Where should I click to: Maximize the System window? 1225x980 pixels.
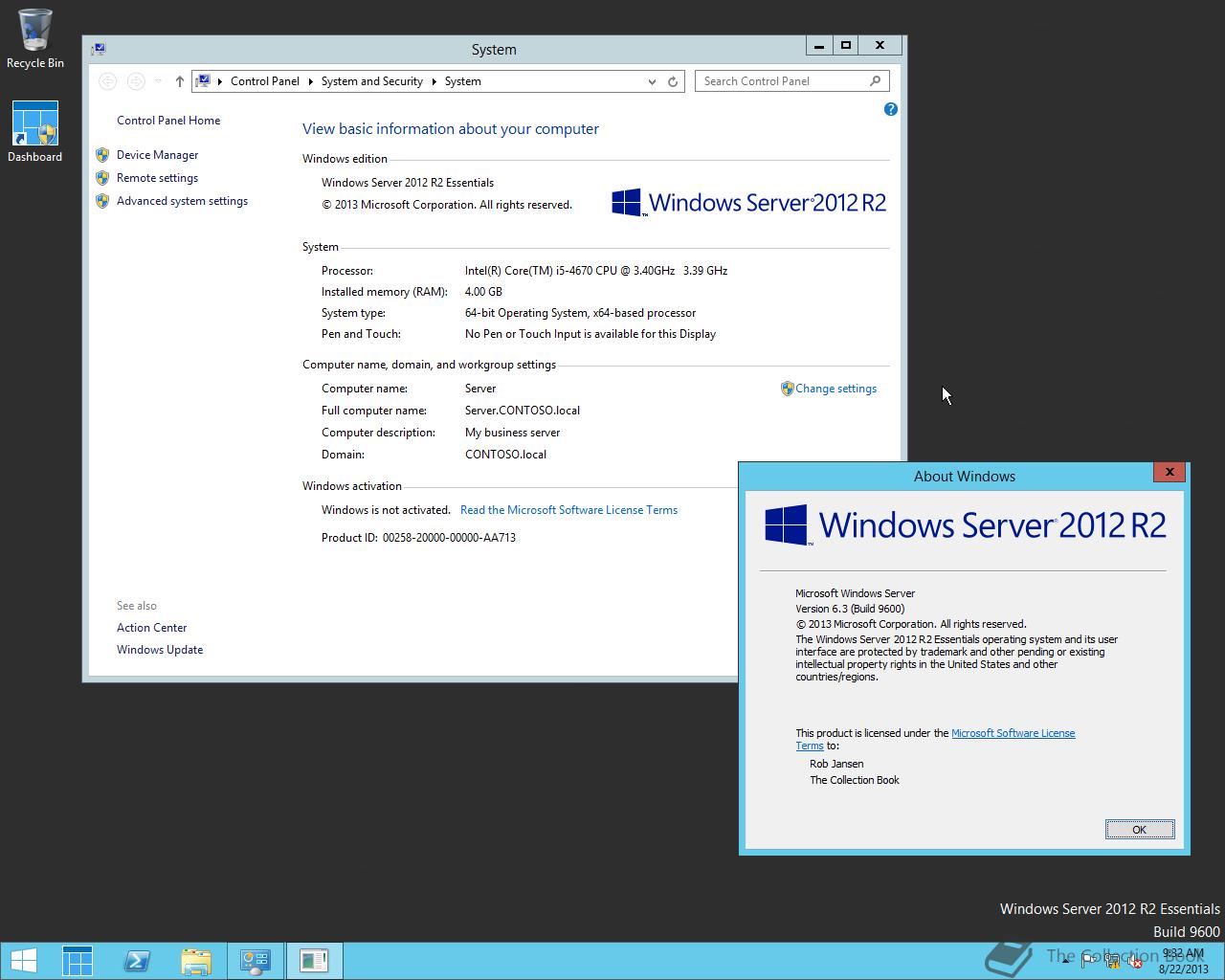coord(846,45)
